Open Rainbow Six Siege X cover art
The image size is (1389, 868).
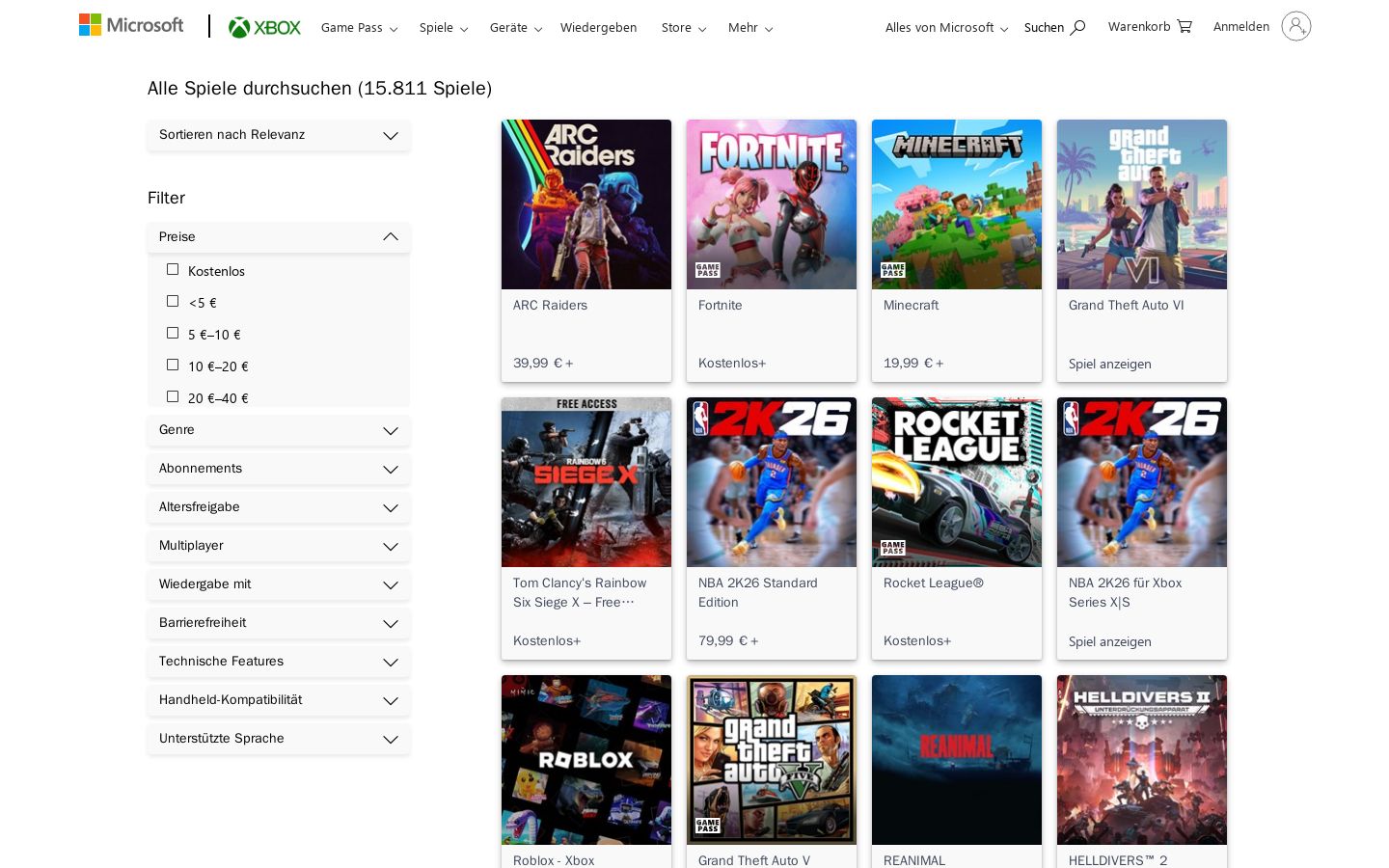pos(586,482)
